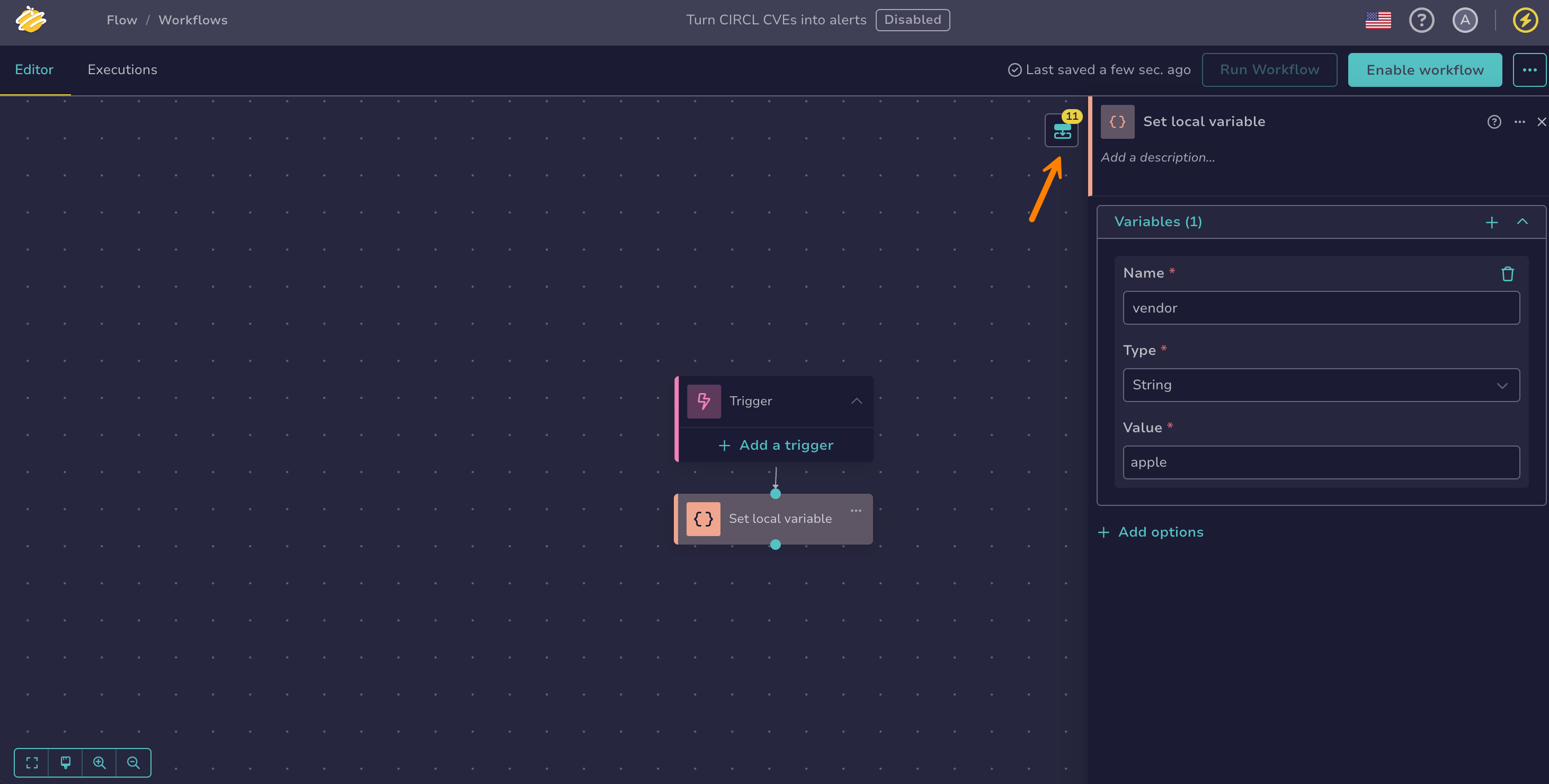Viewport: 1549px width, 784px height.
Task: Select the Editor tab
Action: [34, 70]
